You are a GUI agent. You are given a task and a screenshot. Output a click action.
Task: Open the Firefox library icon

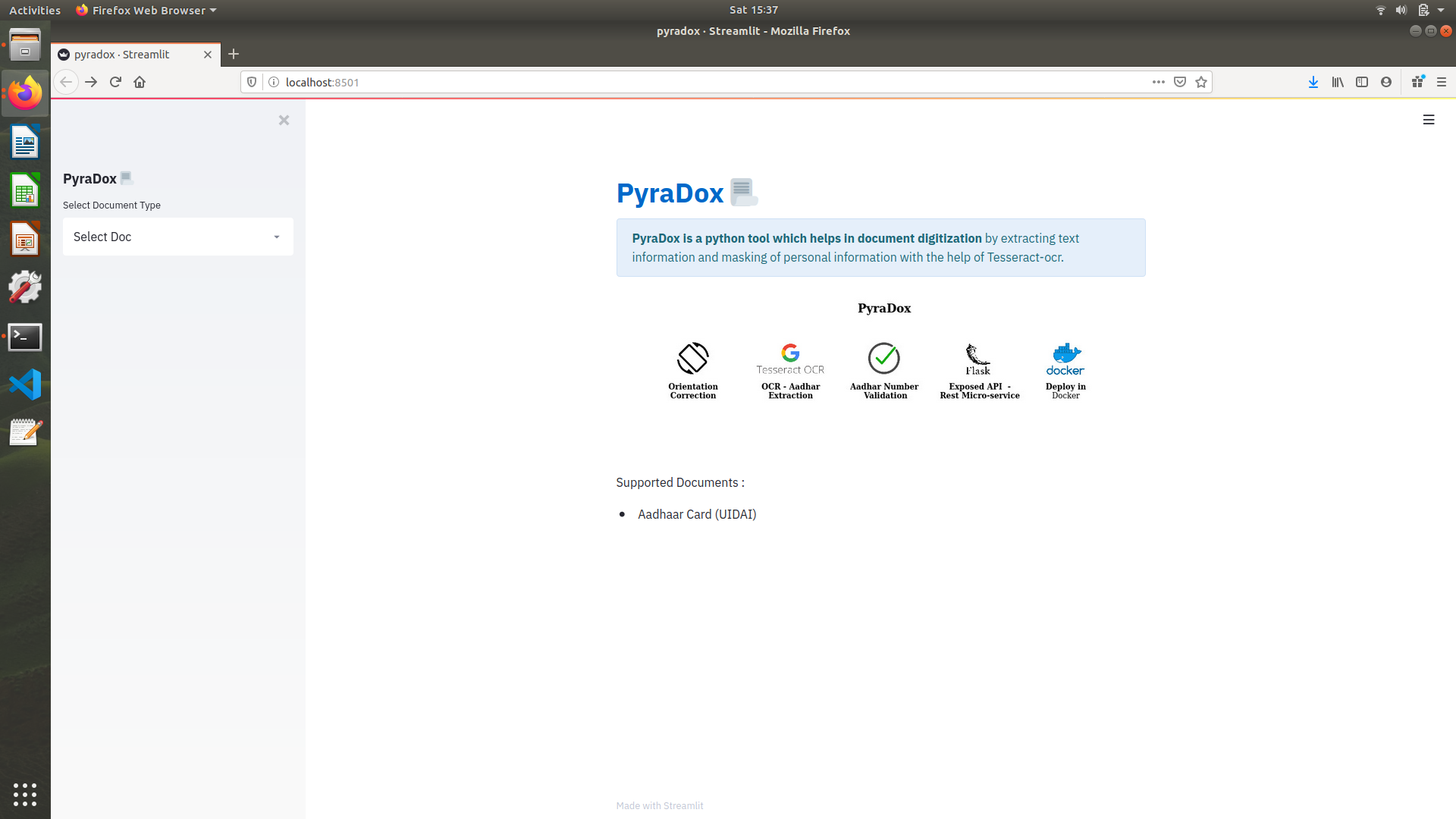[x=1338, y=82]
